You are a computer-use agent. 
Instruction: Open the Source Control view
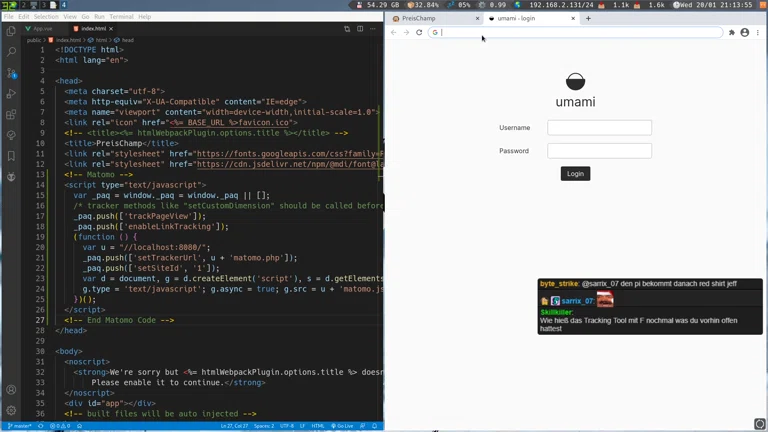(x=11, y=73)
